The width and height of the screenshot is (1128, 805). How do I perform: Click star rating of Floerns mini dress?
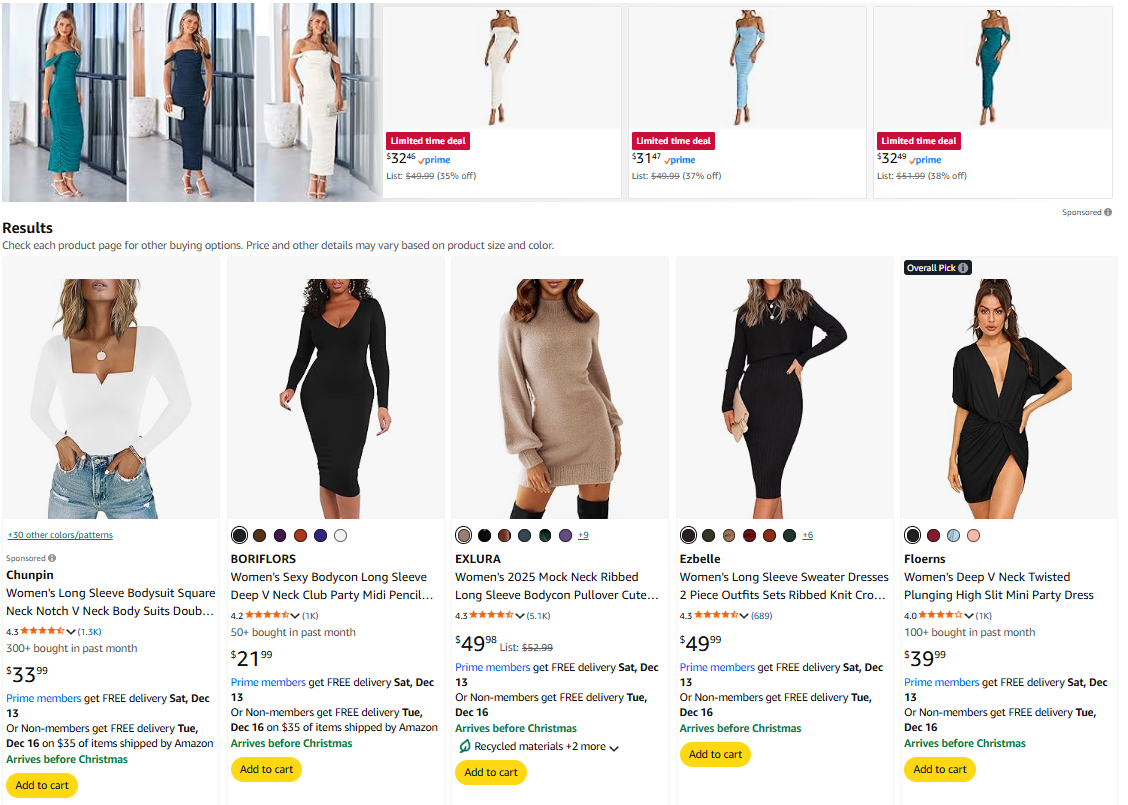click(x=940, y=615)
